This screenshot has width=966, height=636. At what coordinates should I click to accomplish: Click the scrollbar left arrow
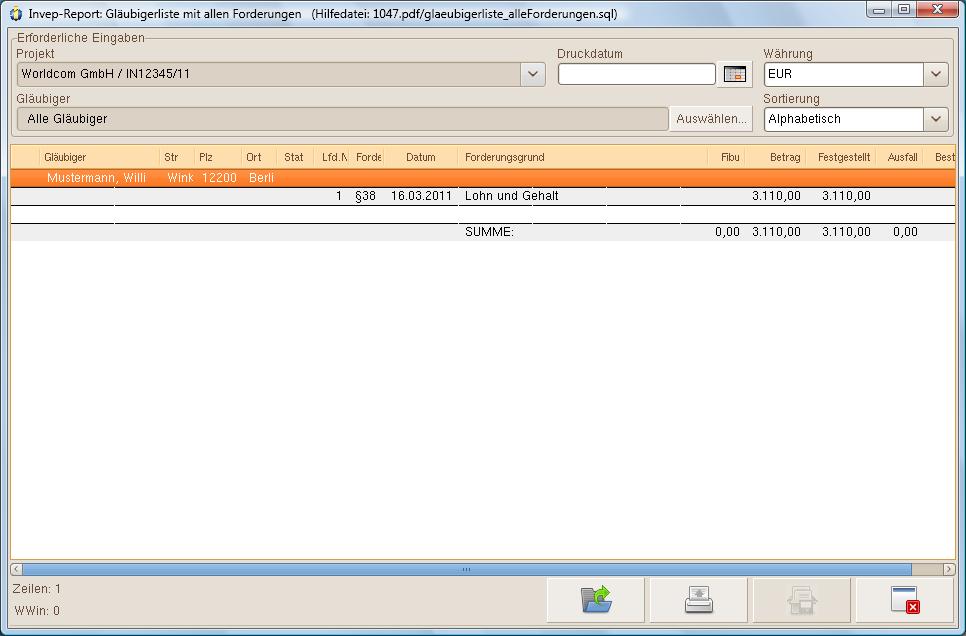point(17,569)
